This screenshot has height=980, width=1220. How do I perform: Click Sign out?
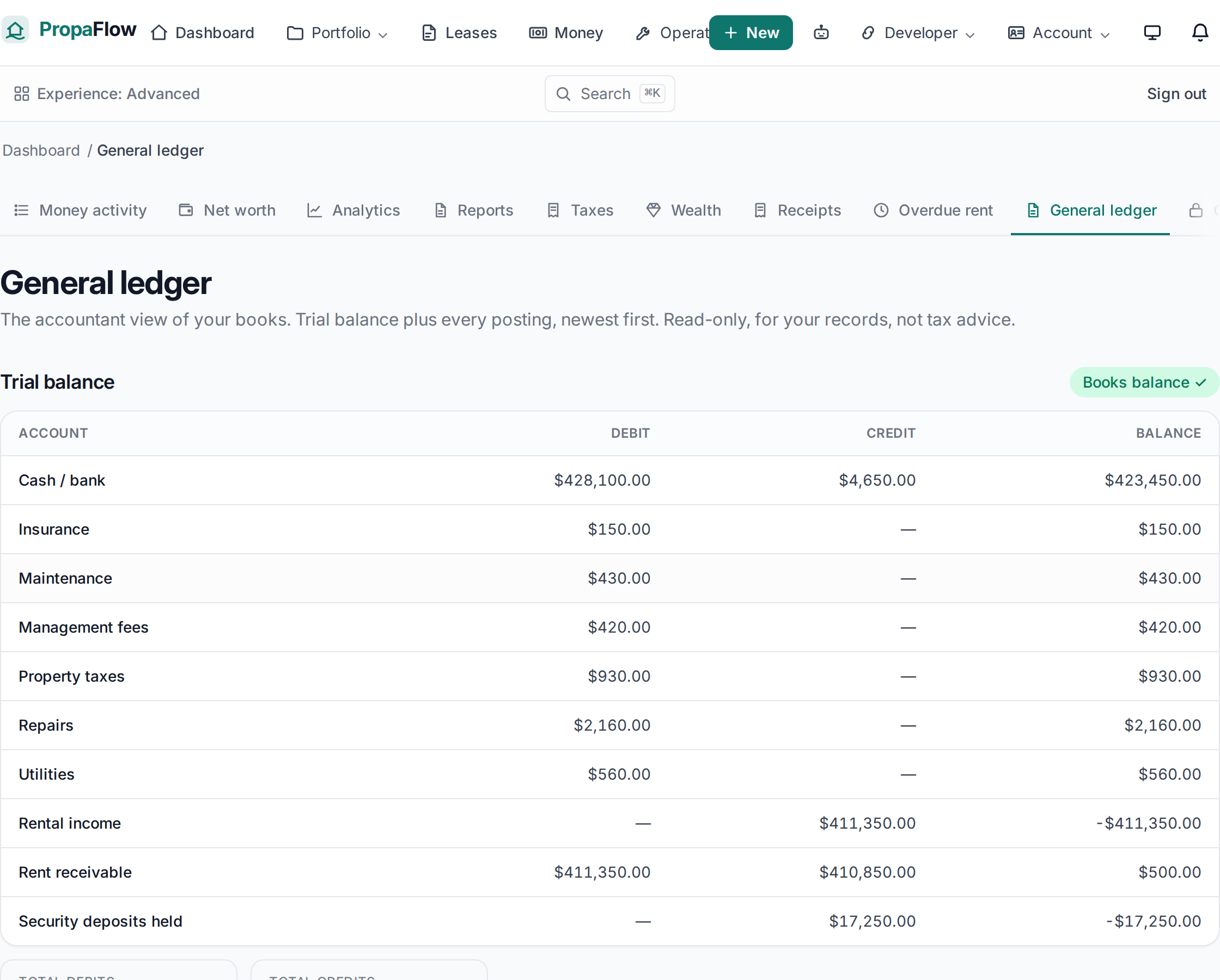1176,94
